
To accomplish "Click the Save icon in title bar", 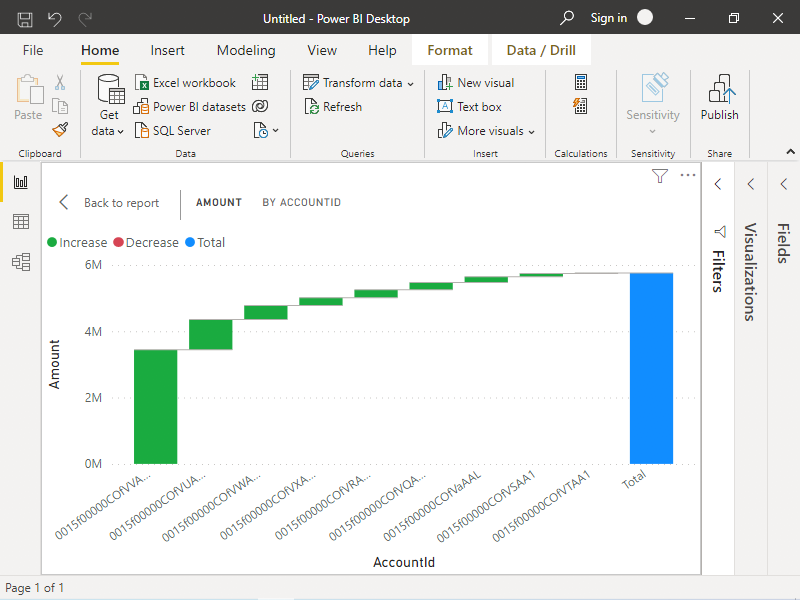I will (x=24, y=19).
